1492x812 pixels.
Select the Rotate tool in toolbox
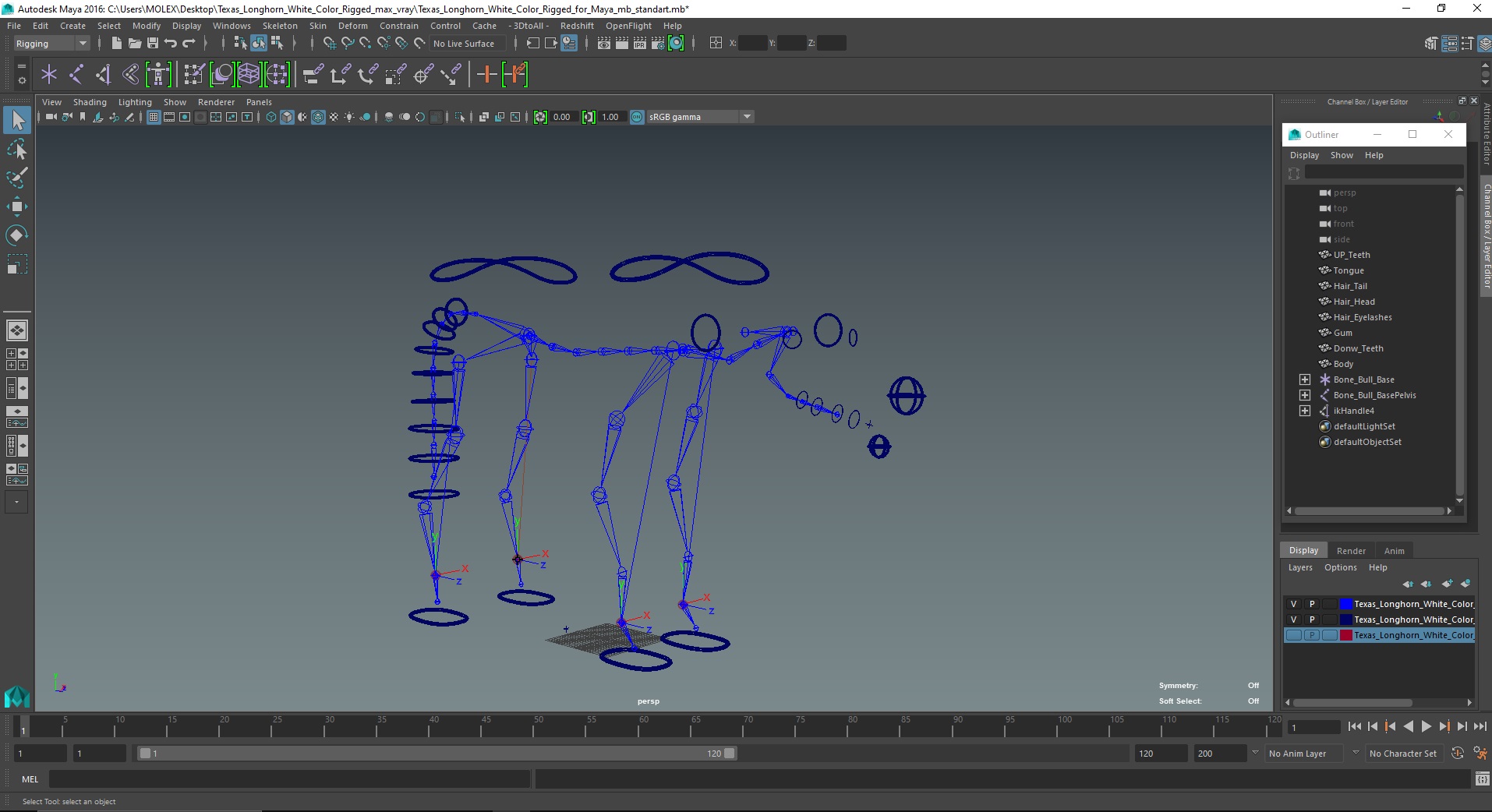click(x=17, y=235)
